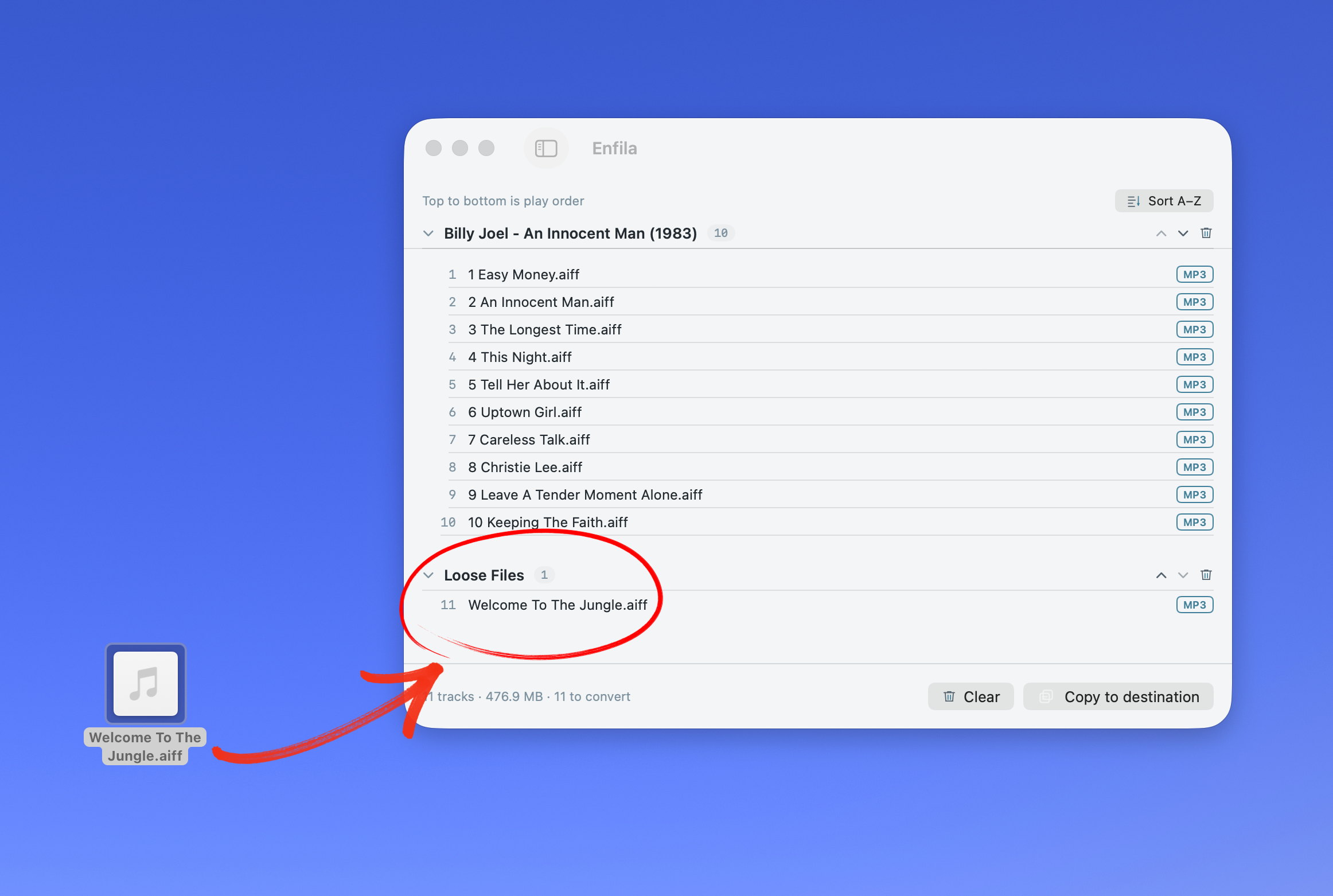Delete the Loose Files group
Image resolution: width=1333 pixels, height=896 pixels.
[x=1206, y=575]
